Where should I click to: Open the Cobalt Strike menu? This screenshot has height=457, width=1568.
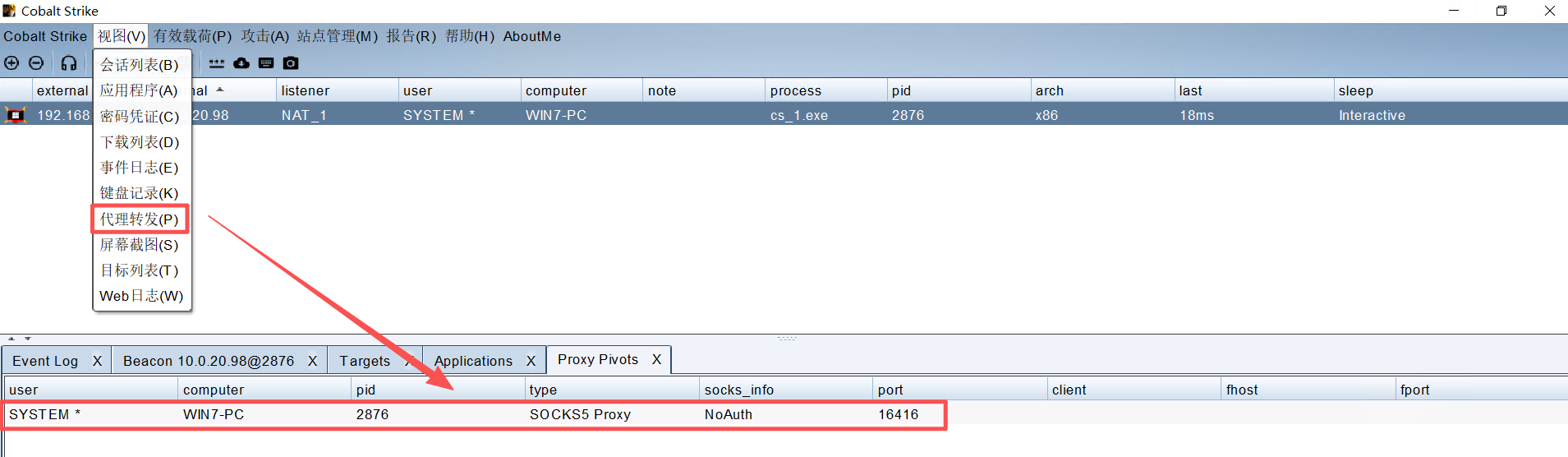tap(45, 36)
